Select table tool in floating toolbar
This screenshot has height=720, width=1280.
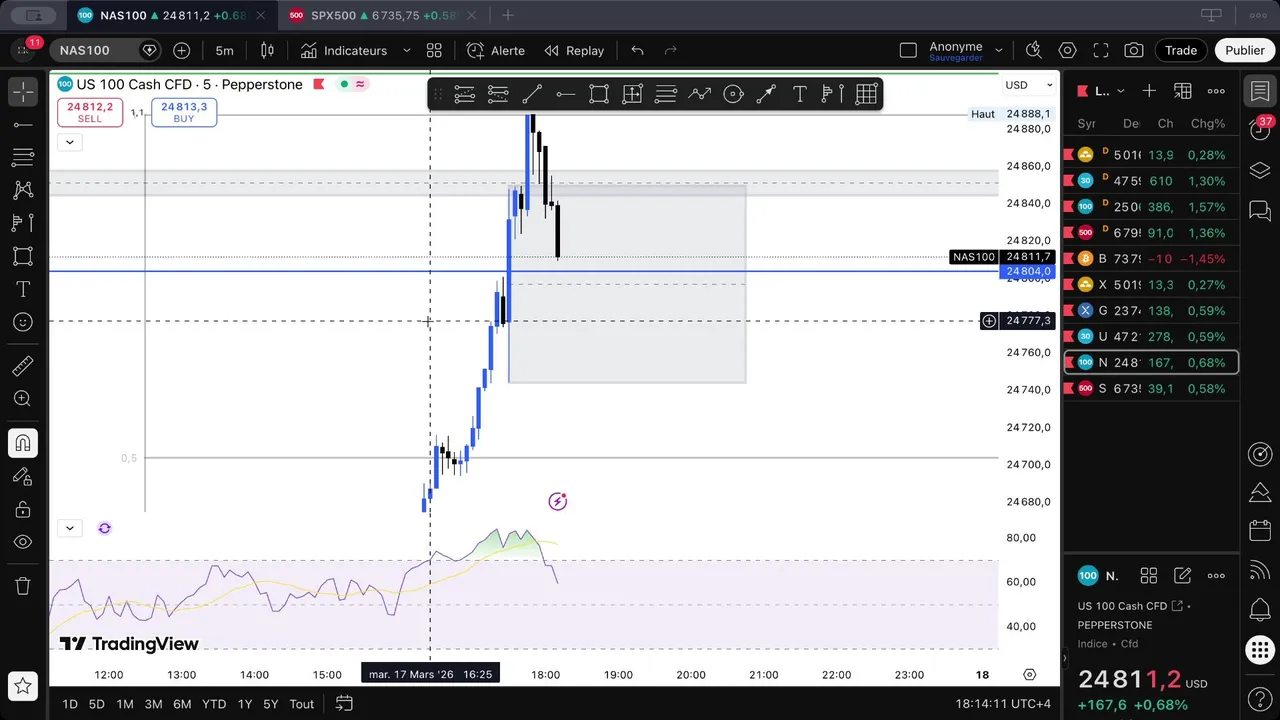[x=866, y=94]
